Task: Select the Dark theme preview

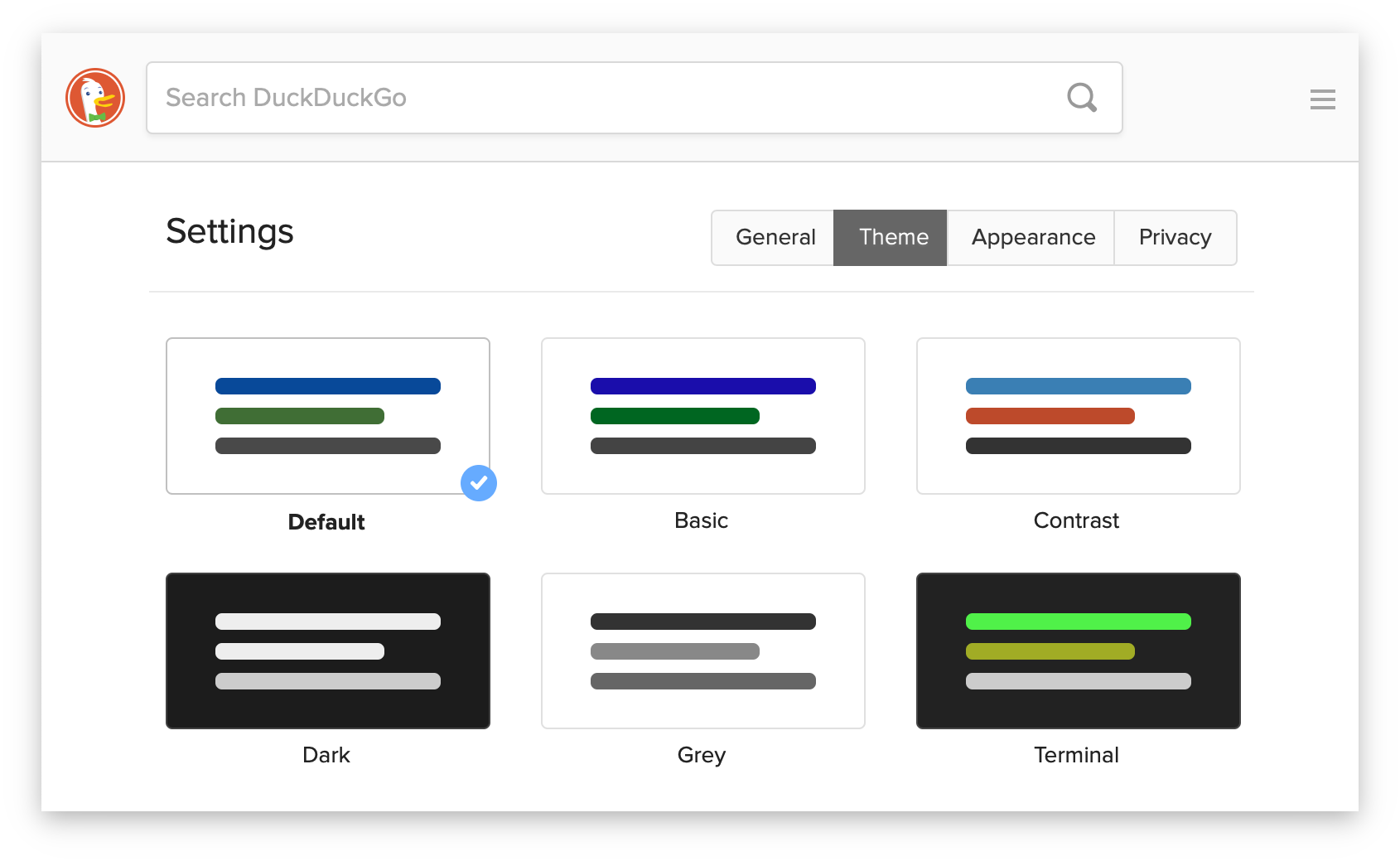Action: tap(327, 651)
